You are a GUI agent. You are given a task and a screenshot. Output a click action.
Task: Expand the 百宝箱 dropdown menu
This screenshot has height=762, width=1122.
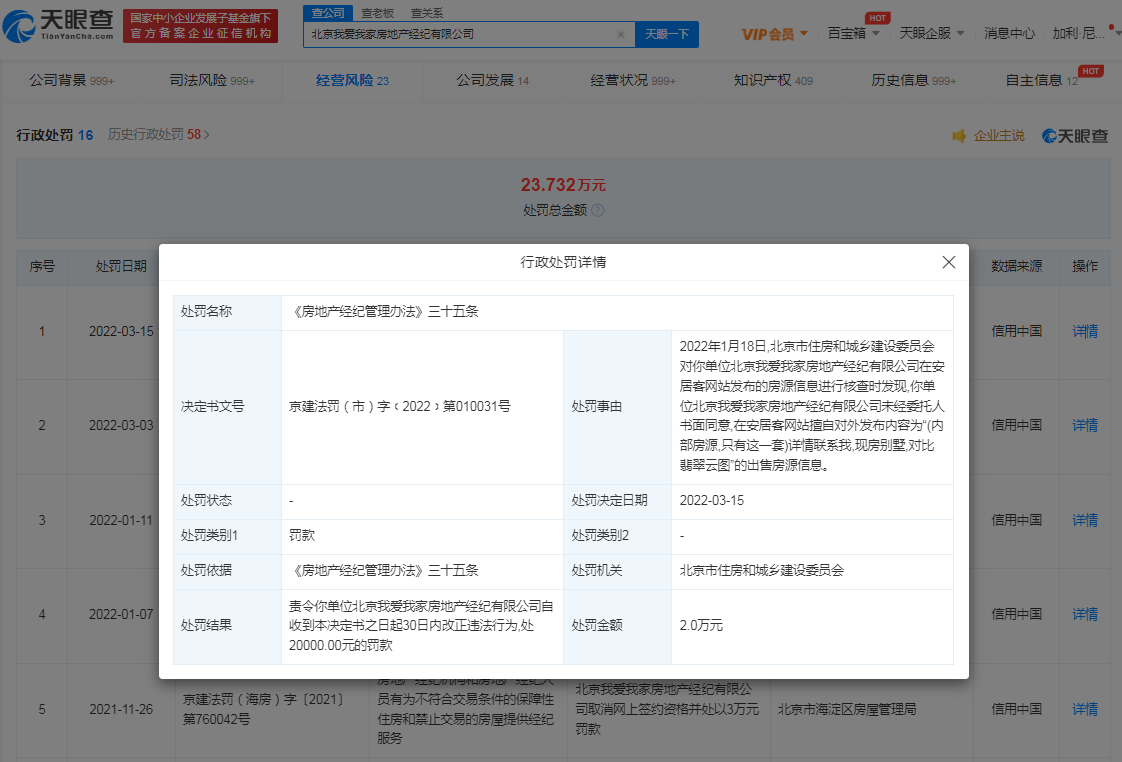[x=853, y=34]
